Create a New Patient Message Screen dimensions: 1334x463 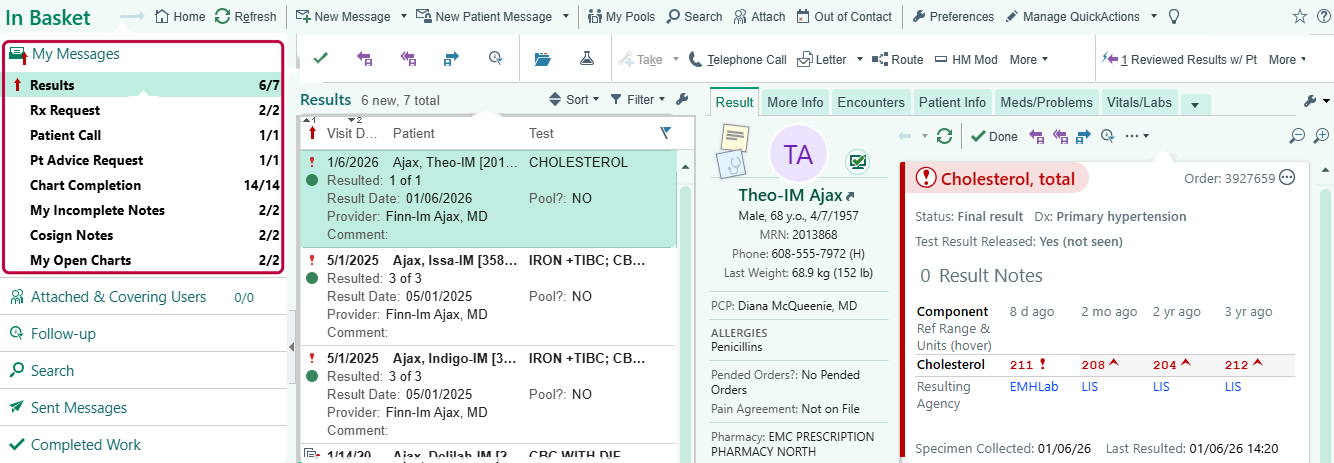pos(484,17)
